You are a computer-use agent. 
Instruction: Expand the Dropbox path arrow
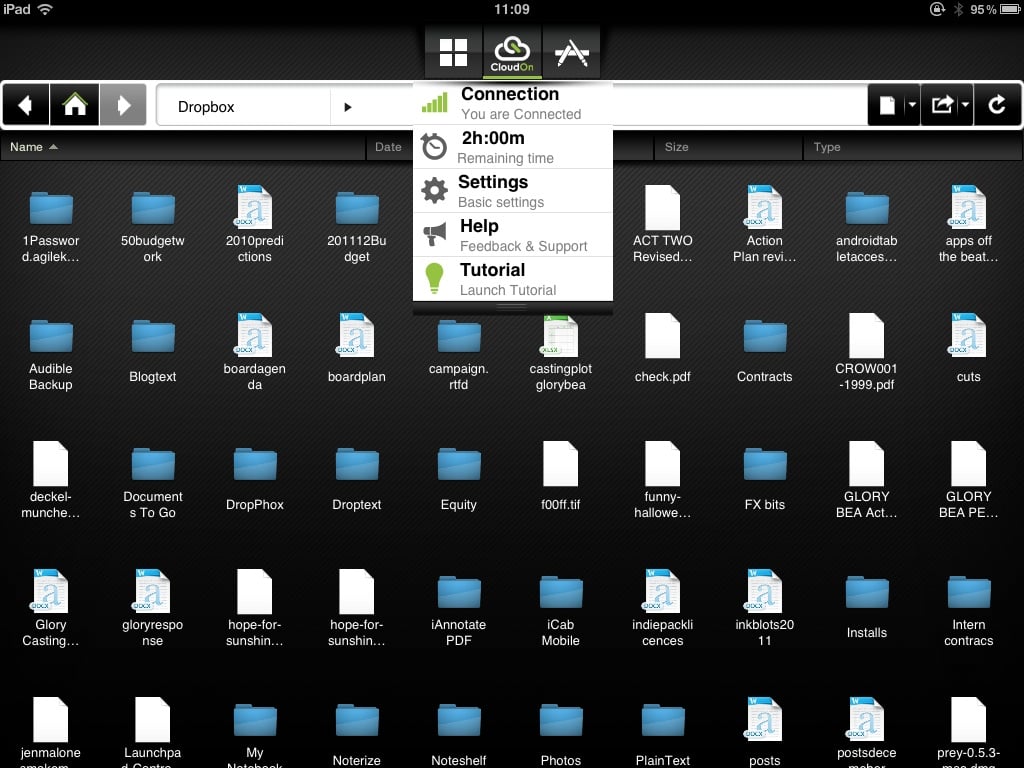(348, 106)
